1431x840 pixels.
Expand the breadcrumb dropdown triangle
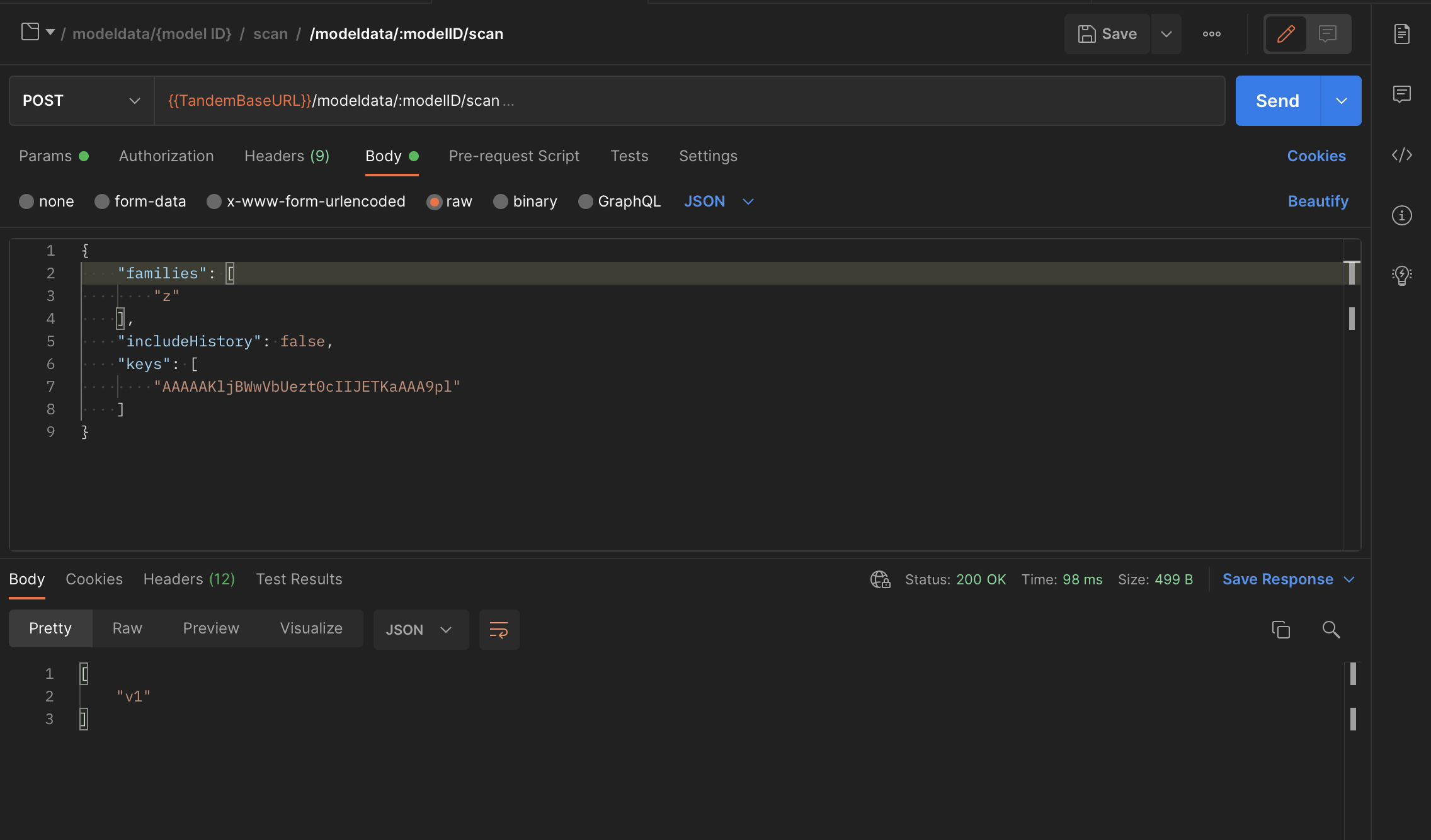coord(50,32)
